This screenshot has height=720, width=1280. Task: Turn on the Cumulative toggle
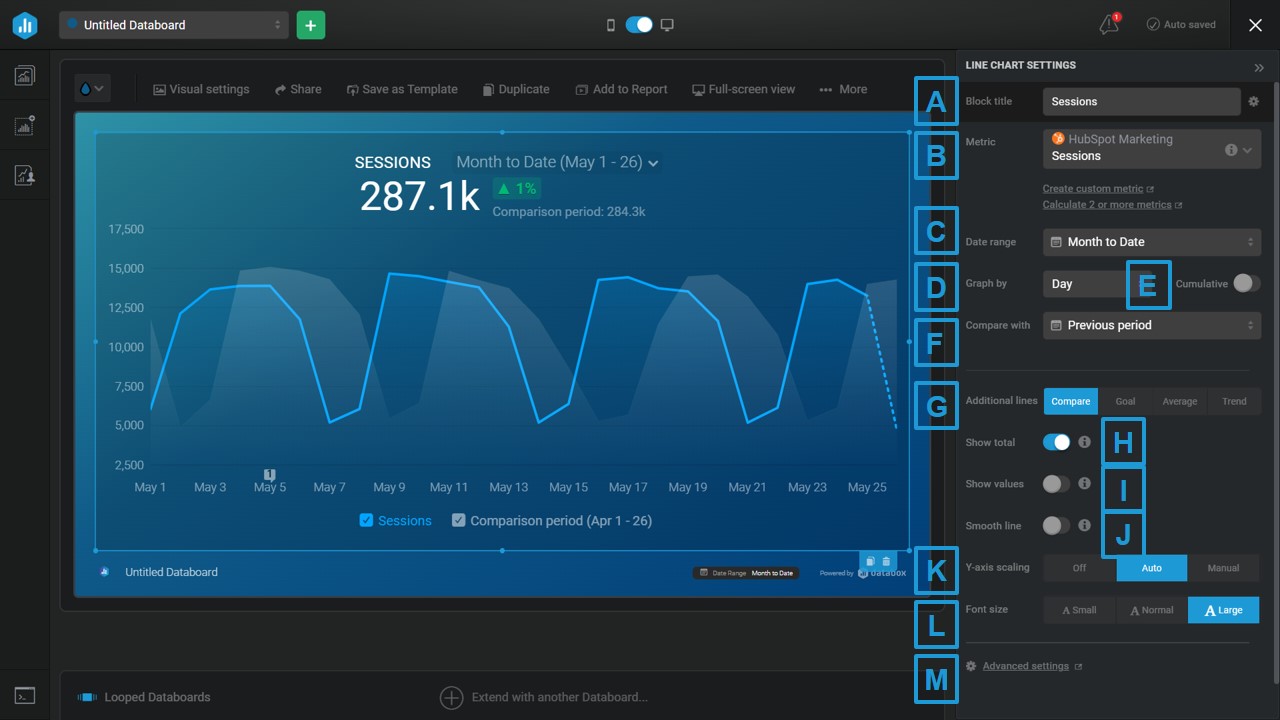click(x=1246, y=283)
